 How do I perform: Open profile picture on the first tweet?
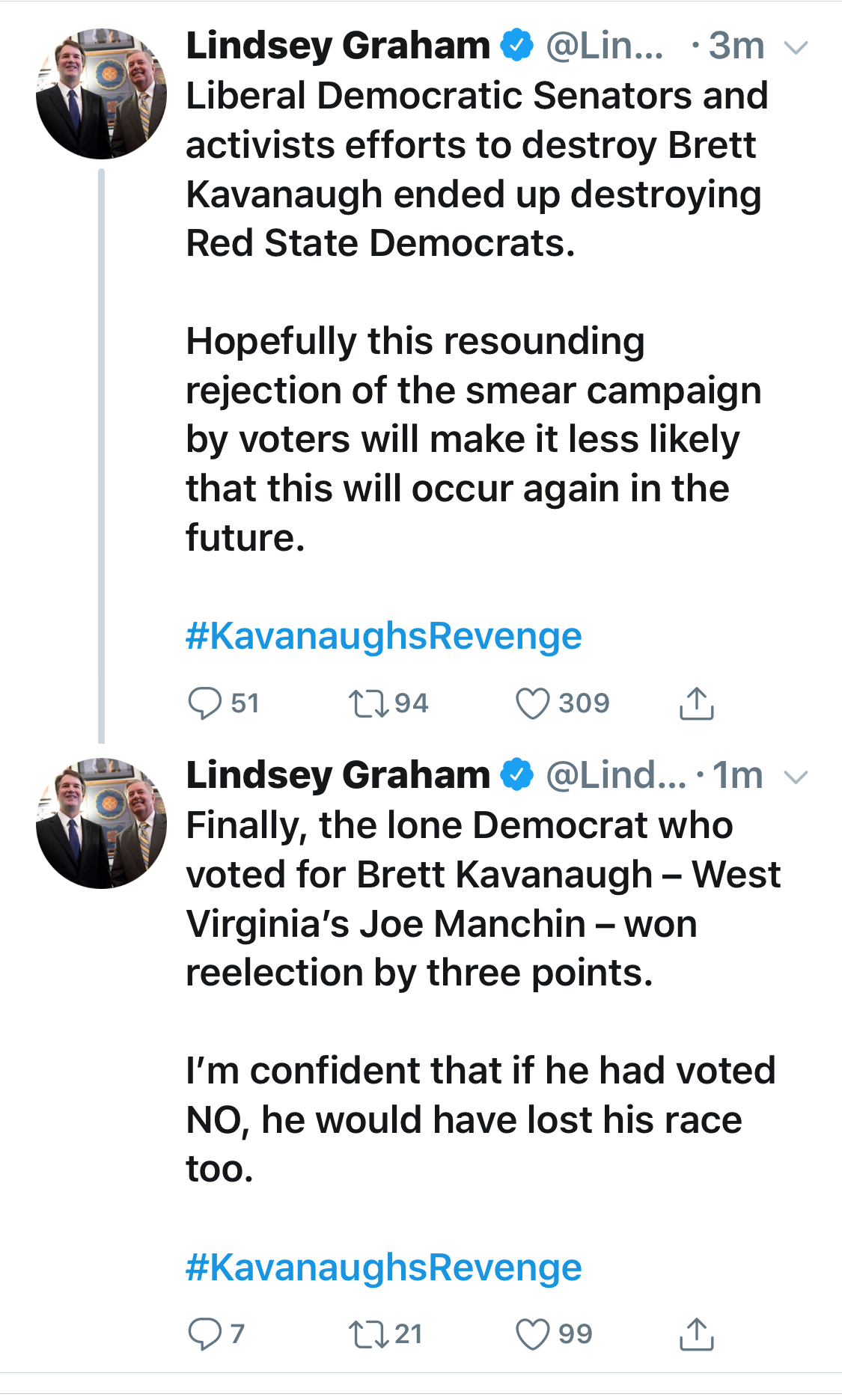102,94
